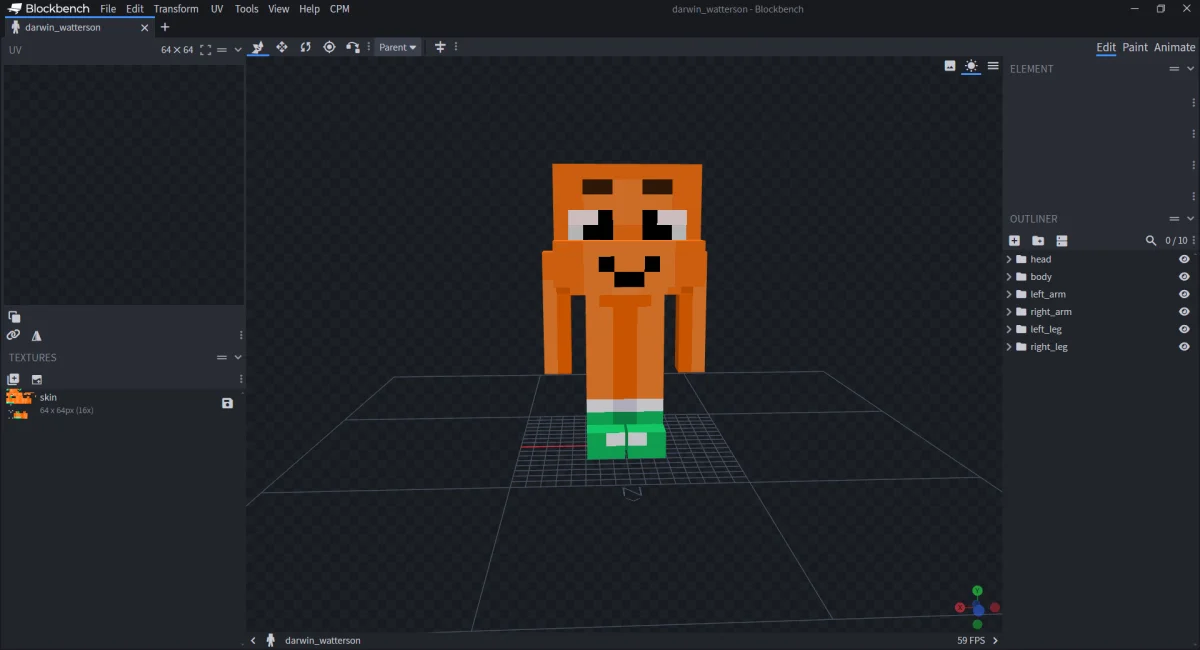Screen dimensions: 1200x650
Task: Toggle the Outliner more options icon
Action: coord(1062,241)
